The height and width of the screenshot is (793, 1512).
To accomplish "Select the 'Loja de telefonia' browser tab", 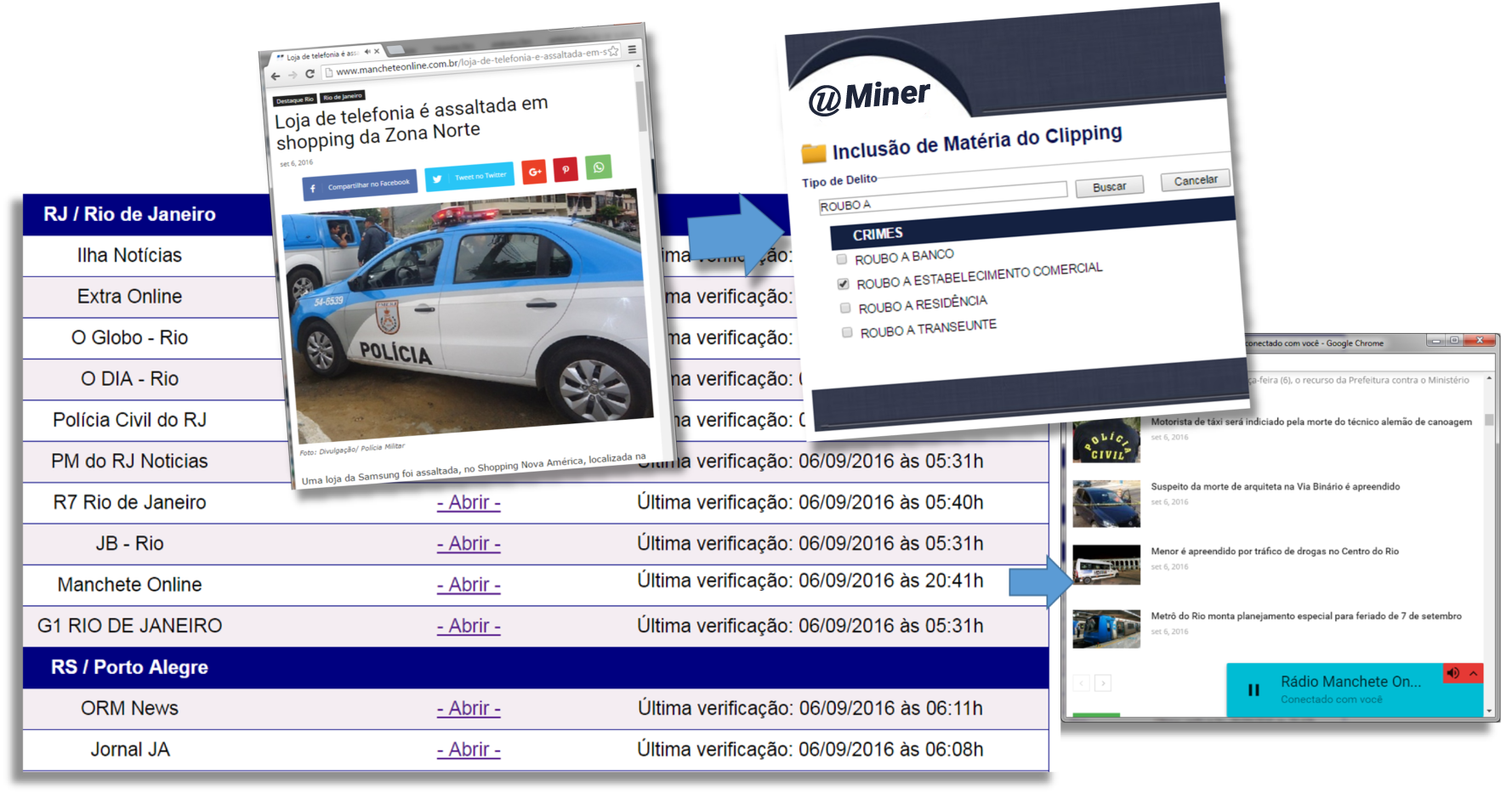I will point(323,54).
